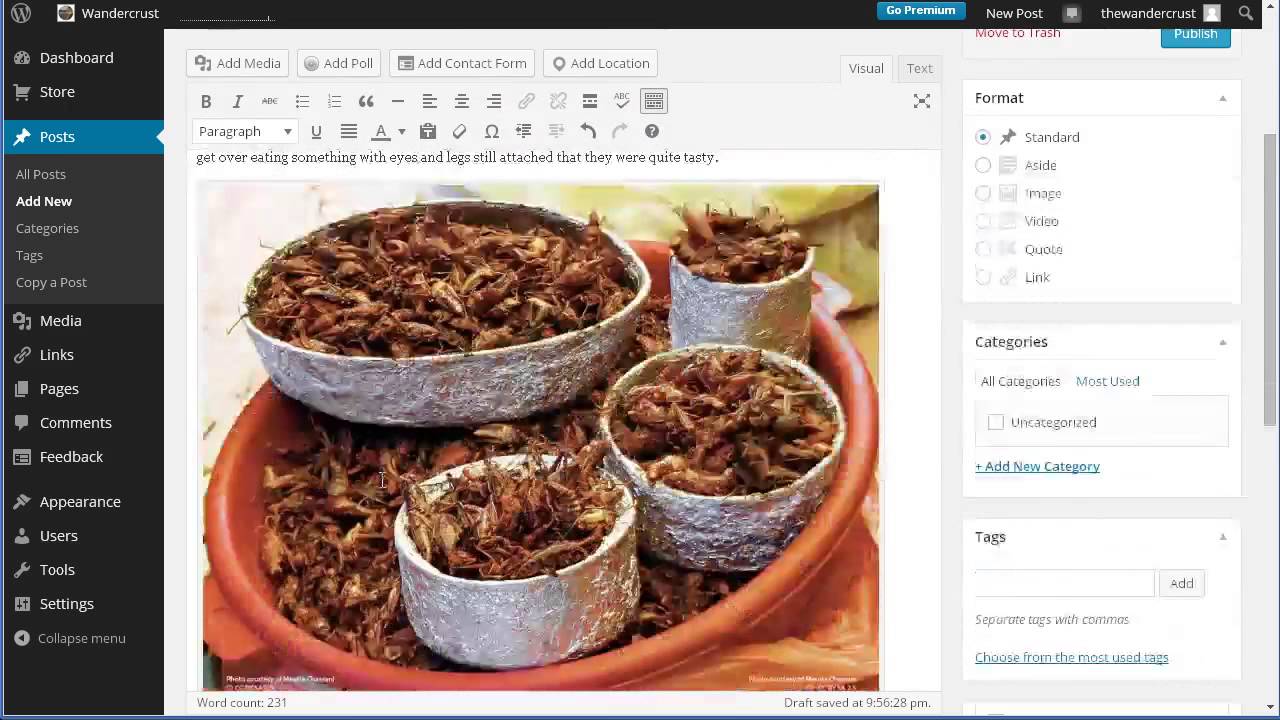Increase paragraph indent
Viewport: 1280px width, 720px height.
(x=524, y=131)
